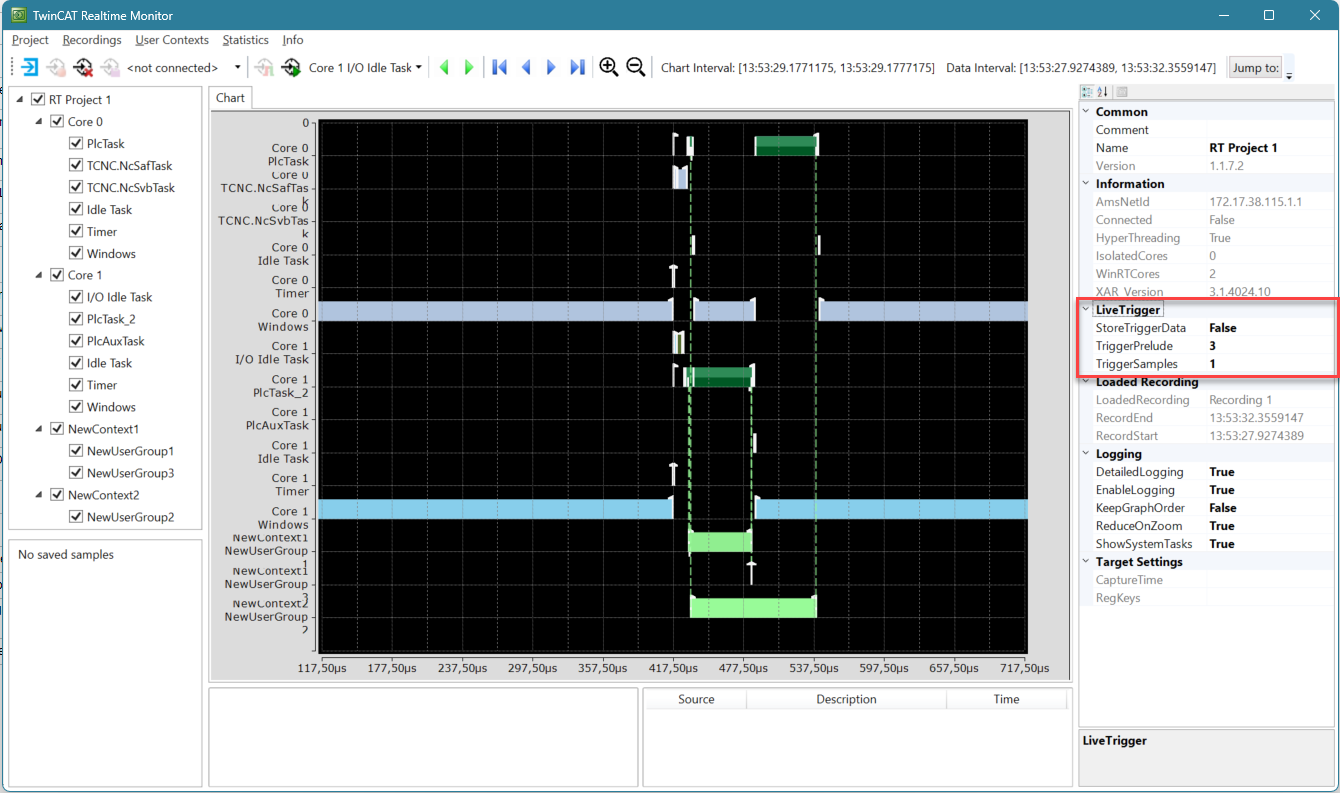
Task: Collapse the Common property category
Action: pos(1087,112)
